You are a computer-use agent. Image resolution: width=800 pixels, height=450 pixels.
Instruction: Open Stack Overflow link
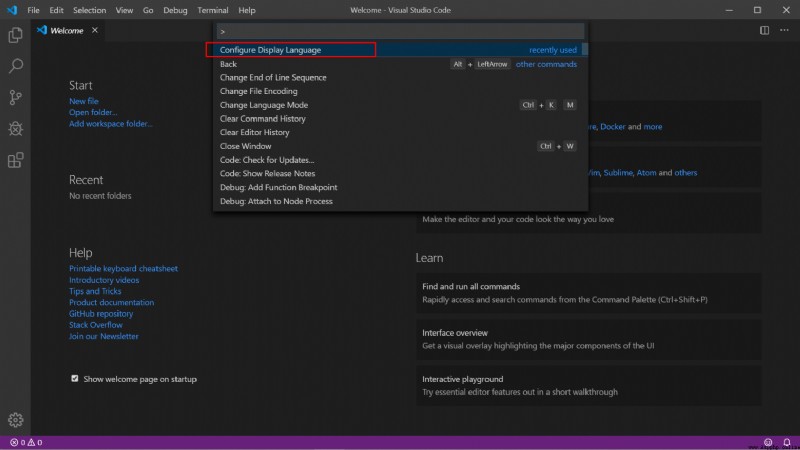click(x=95, y=324)
